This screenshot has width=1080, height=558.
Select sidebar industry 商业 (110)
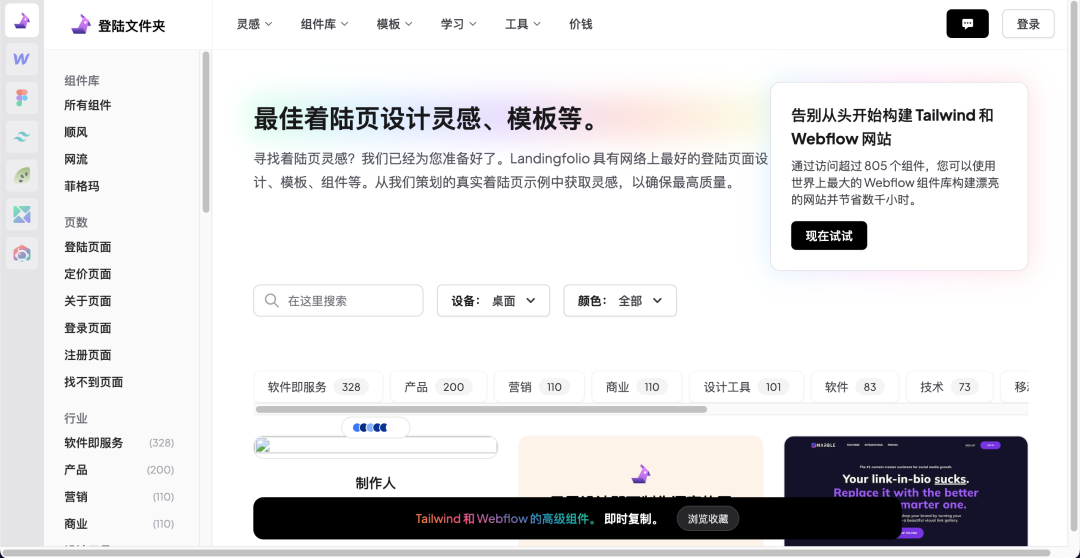[119, 524]
